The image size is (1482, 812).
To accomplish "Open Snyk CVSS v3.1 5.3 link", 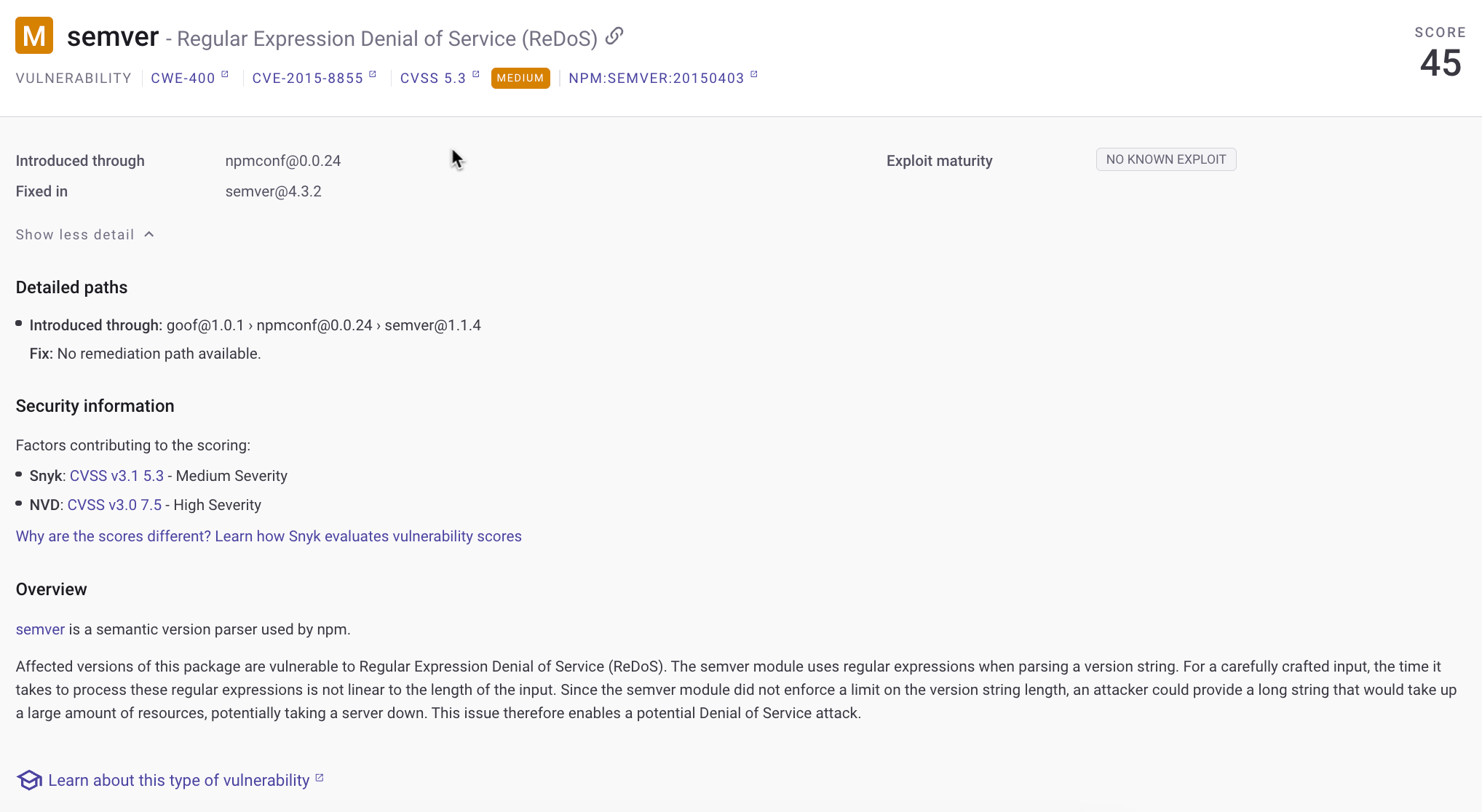I will pyautogui.click(x=116, y=476).
